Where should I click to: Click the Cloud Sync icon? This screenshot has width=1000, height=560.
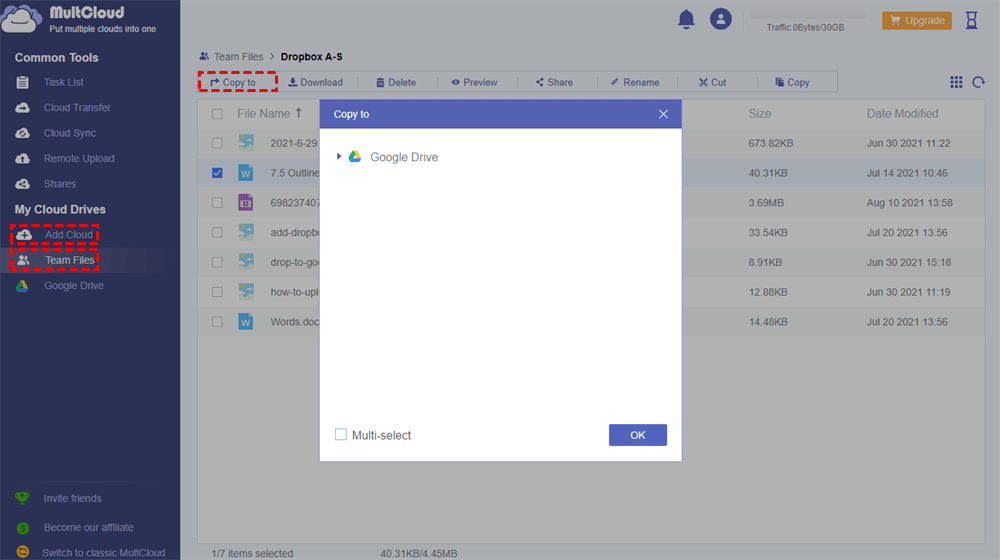pos(22,133)
